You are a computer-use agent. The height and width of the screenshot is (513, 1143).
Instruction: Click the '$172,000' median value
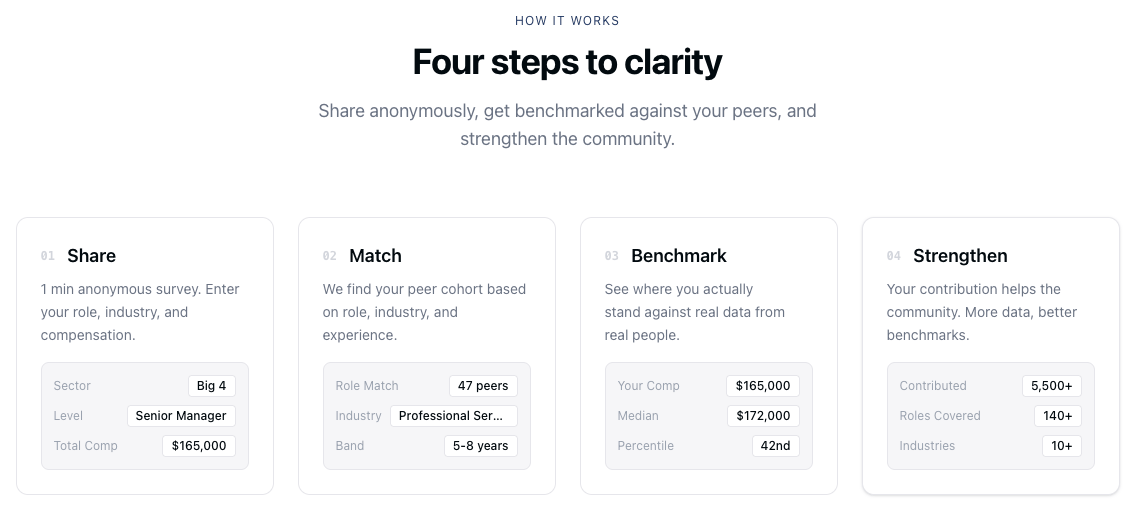tap(763, 416)
